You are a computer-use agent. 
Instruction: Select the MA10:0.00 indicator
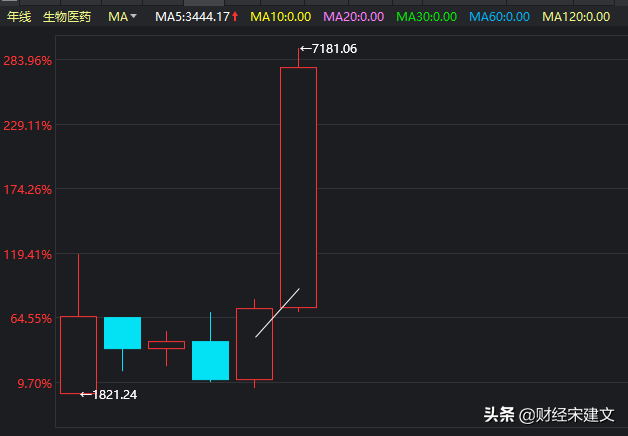tap(280, 17)
